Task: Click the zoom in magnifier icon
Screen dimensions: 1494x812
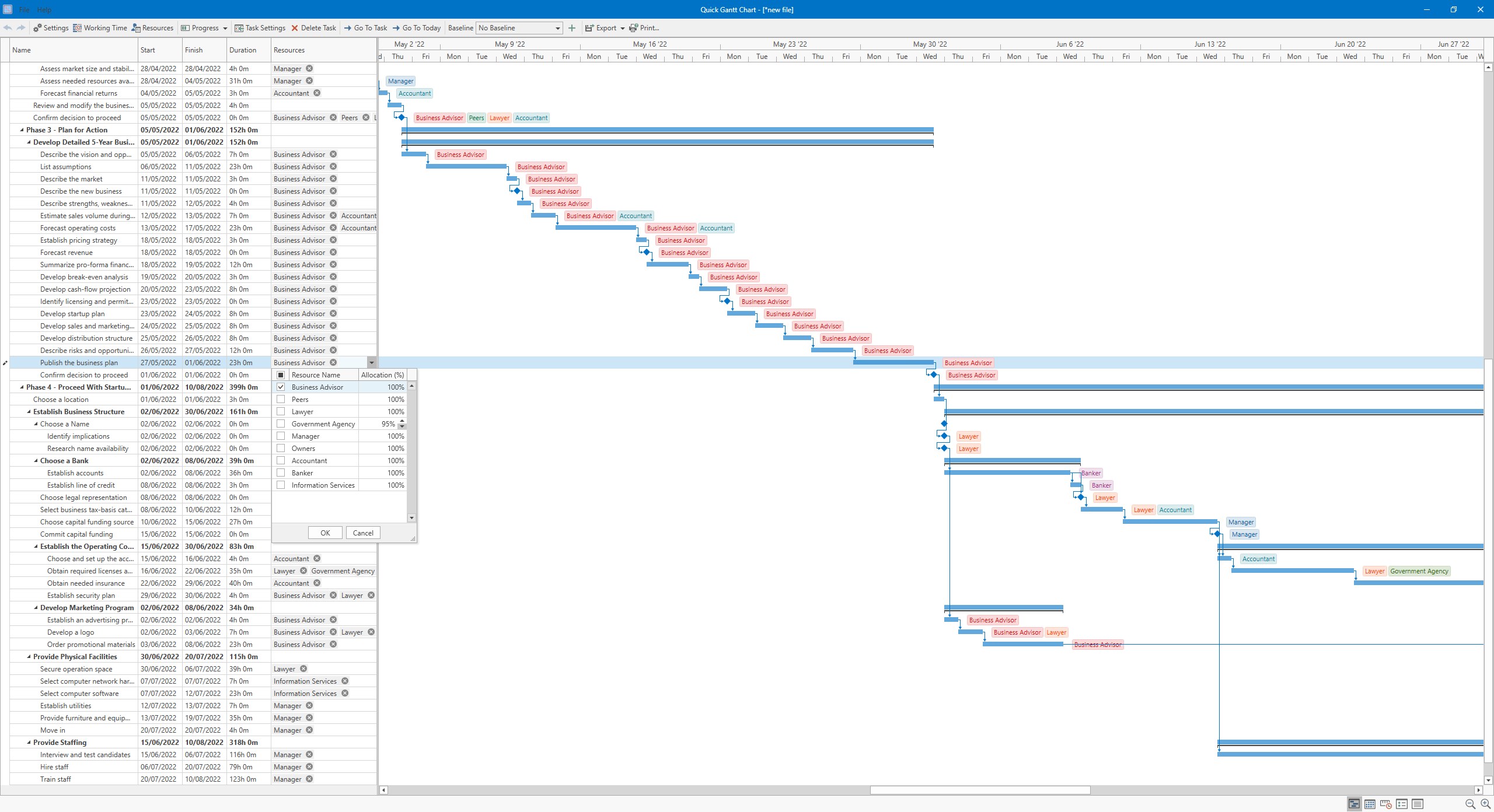Action: (x=1485, y=804)
